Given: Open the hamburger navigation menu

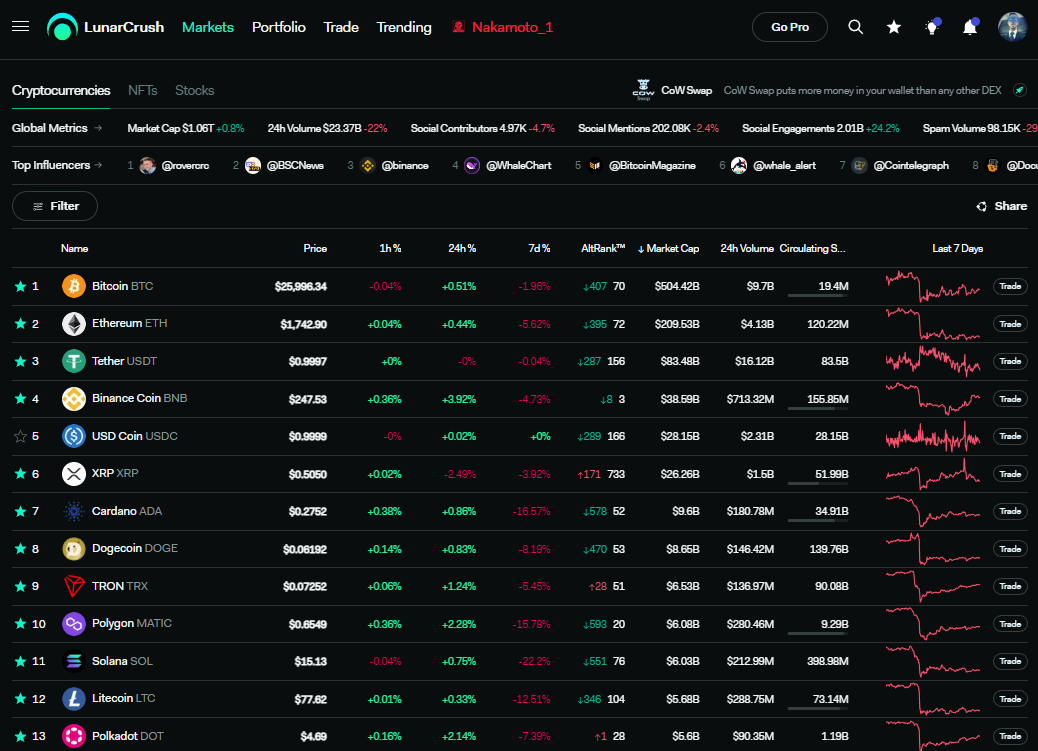Looking at the screenshot, I should coord(21,26).
